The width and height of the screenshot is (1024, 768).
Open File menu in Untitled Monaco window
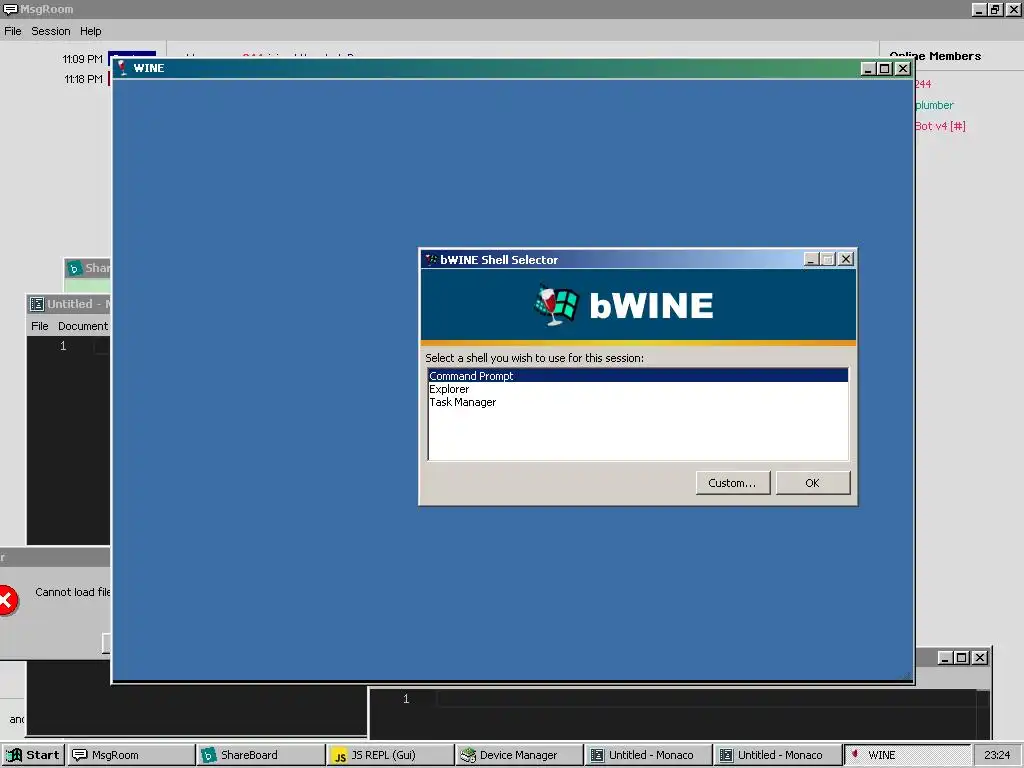tap(39, 326)
